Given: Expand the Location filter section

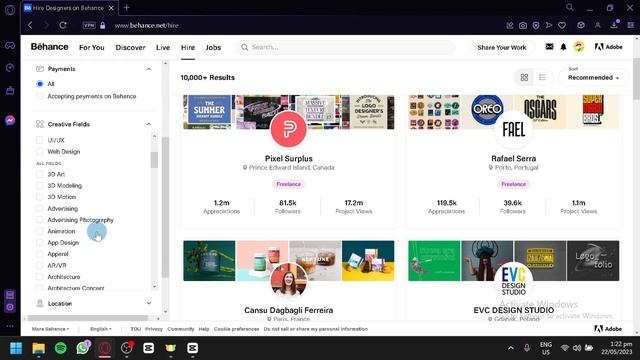Looking at the screenshot, I should pyautogui.click(x=149, y=303).
